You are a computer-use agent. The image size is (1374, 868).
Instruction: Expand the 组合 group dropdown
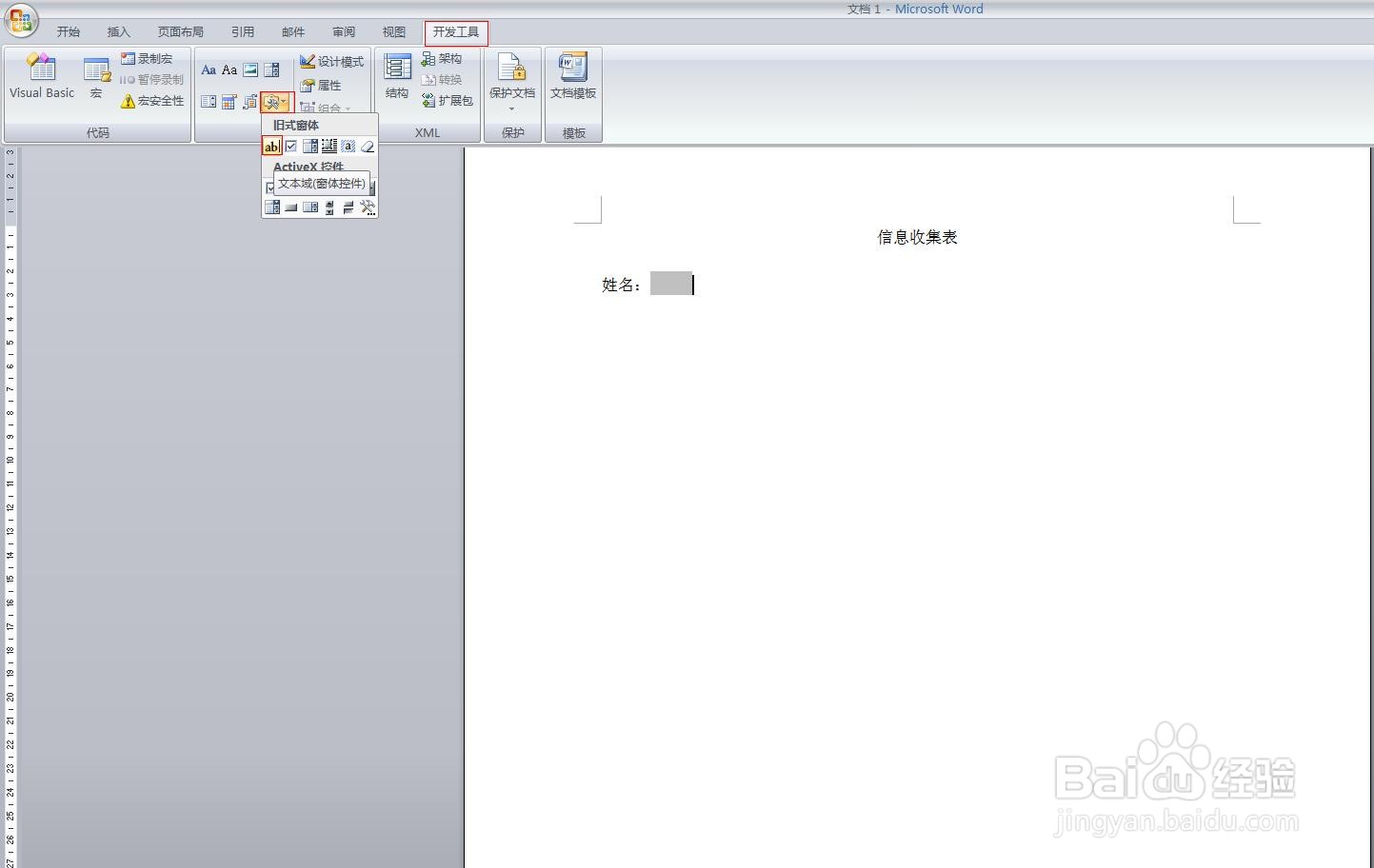click(x=326, y=108)
